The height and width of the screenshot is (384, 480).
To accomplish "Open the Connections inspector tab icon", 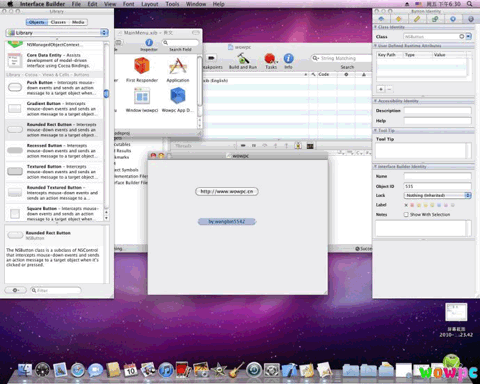I will pyautogui.click(x=453, y=19).
